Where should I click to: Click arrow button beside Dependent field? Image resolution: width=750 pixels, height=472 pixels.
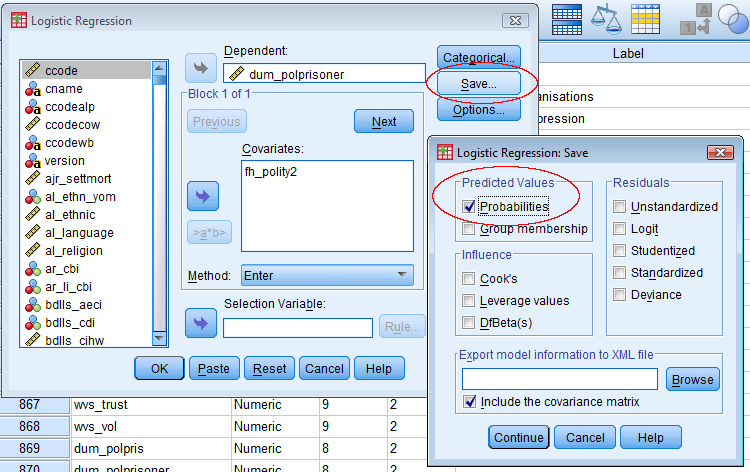pos(201,69)
